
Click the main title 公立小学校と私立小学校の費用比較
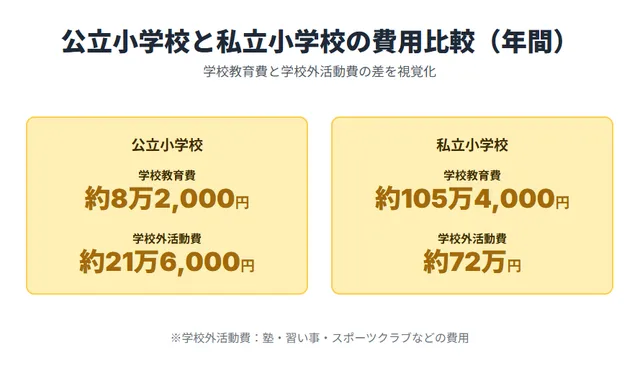click(x=269, y=42)
